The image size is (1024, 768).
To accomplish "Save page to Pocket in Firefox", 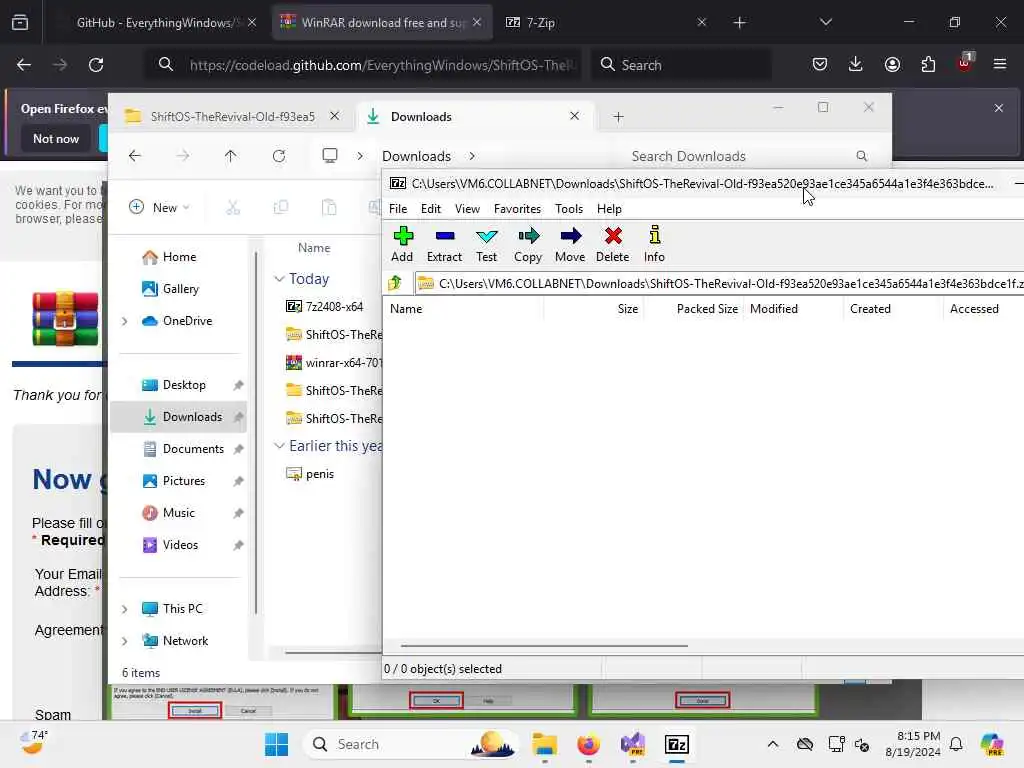I will (x=820, y=64).
